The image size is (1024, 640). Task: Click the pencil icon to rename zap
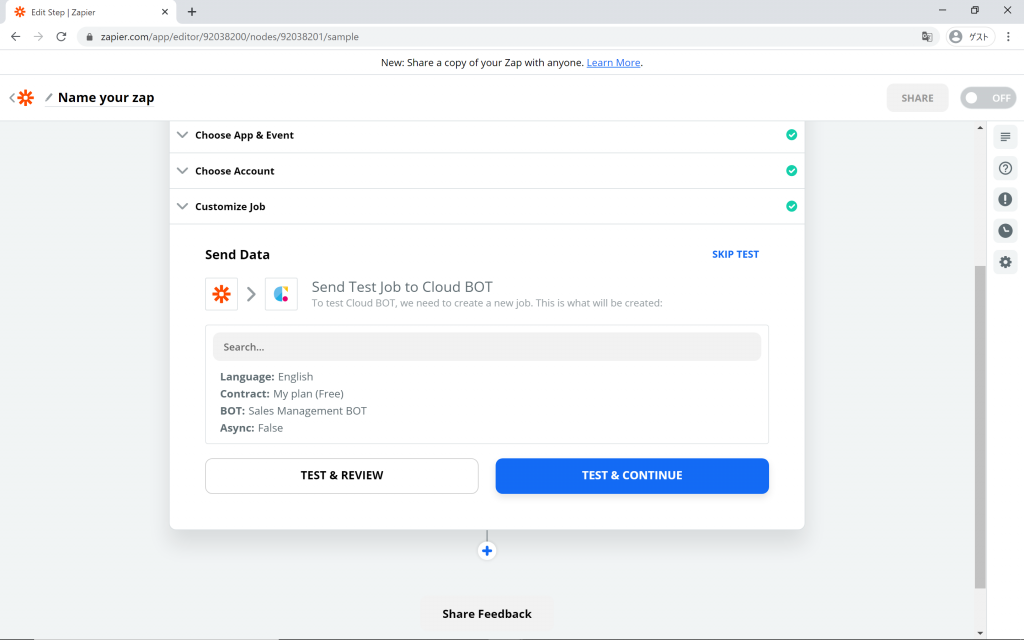point(48,98)
